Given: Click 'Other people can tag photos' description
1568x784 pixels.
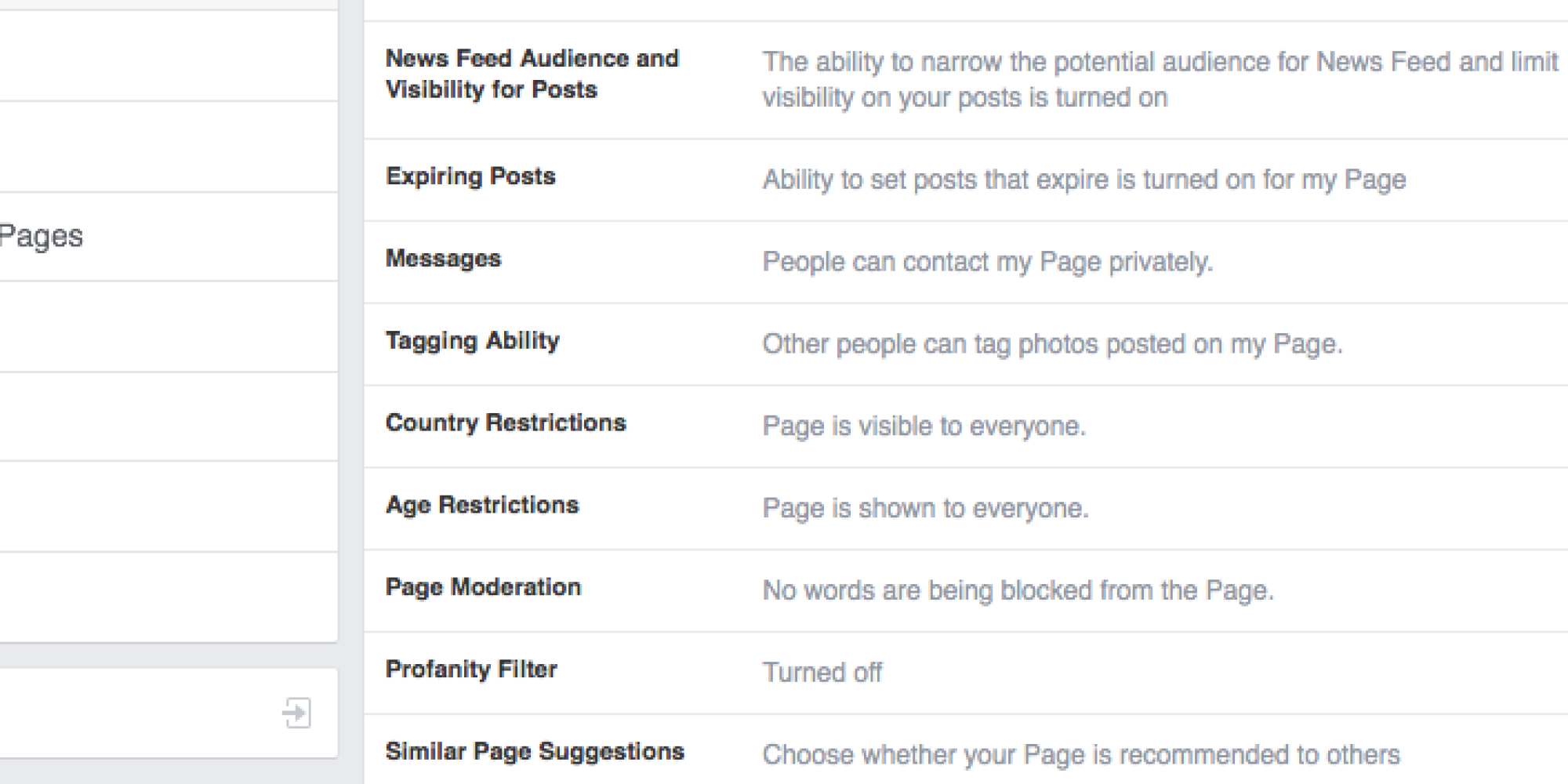Looking at the screenshot, I should point(1053,344).
